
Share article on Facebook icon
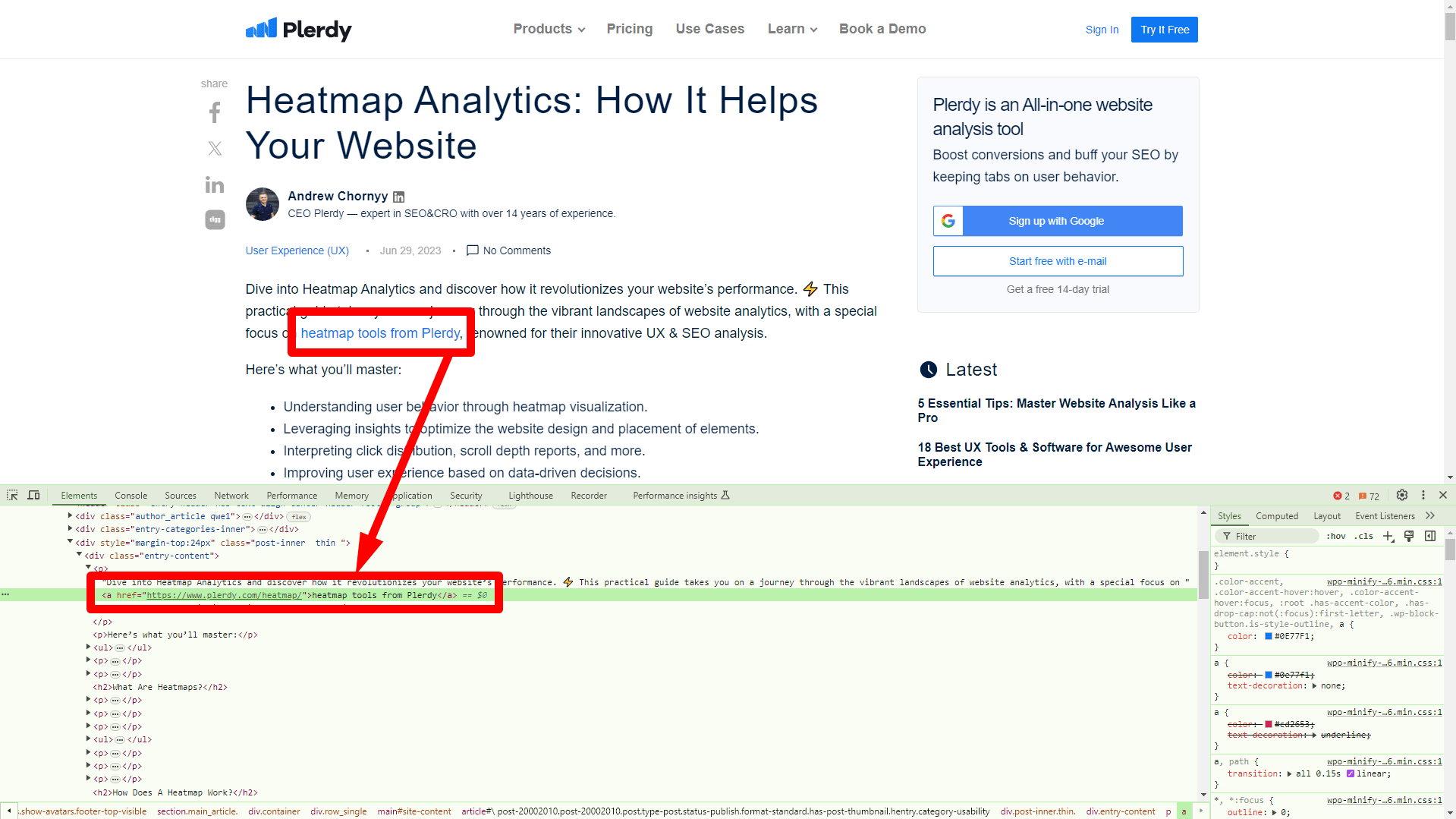[x=215, y=113]
